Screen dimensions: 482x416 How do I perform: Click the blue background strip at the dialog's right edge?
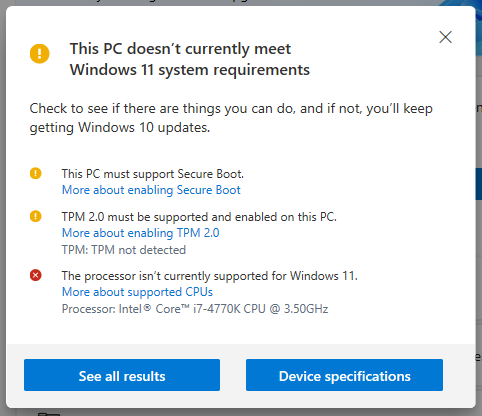pyautogui.click(x=478, y=184)
